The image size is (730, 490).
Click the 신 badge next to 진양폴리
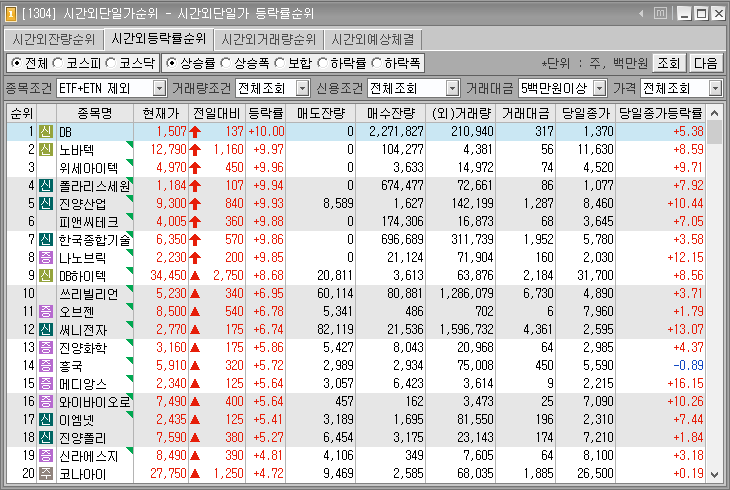(x=46, y=438)
